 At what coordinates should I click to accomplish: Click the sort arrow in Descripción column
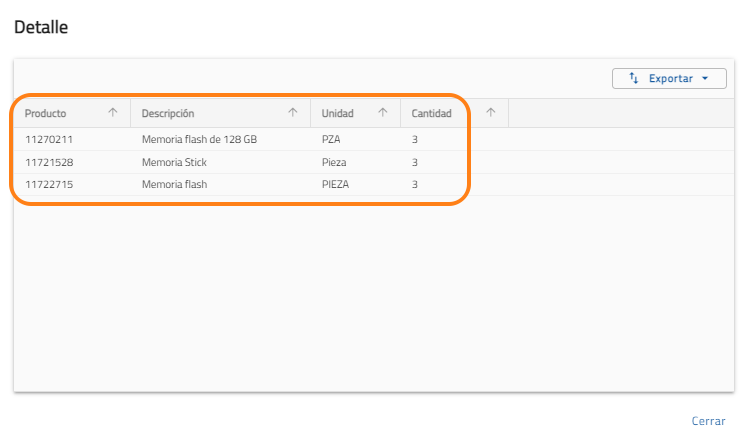[x=293, y=113]
